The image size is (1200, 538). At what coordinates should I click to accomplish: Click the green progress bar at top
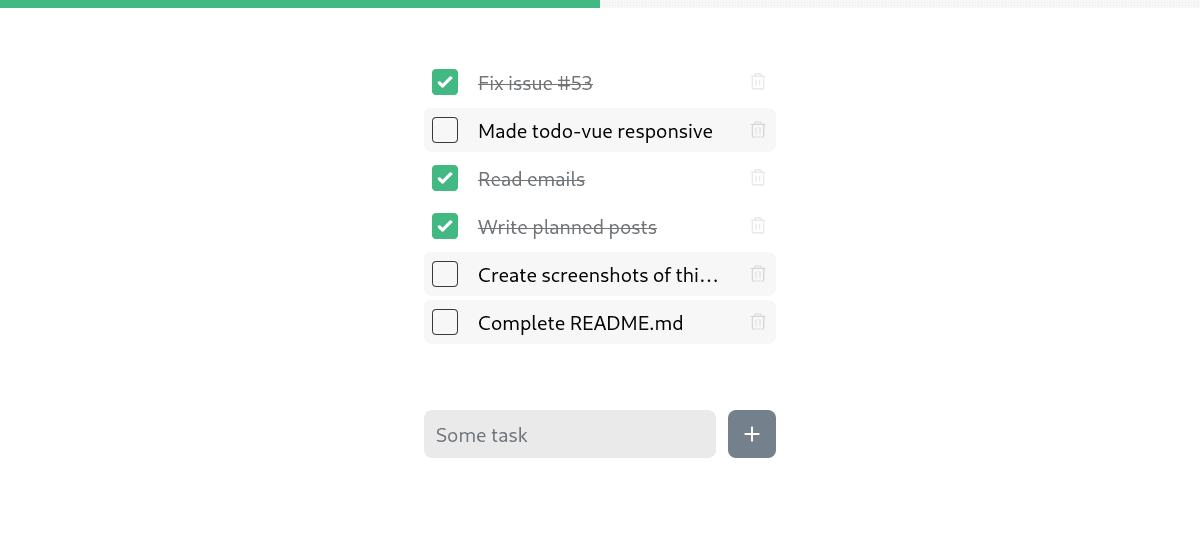300,4
